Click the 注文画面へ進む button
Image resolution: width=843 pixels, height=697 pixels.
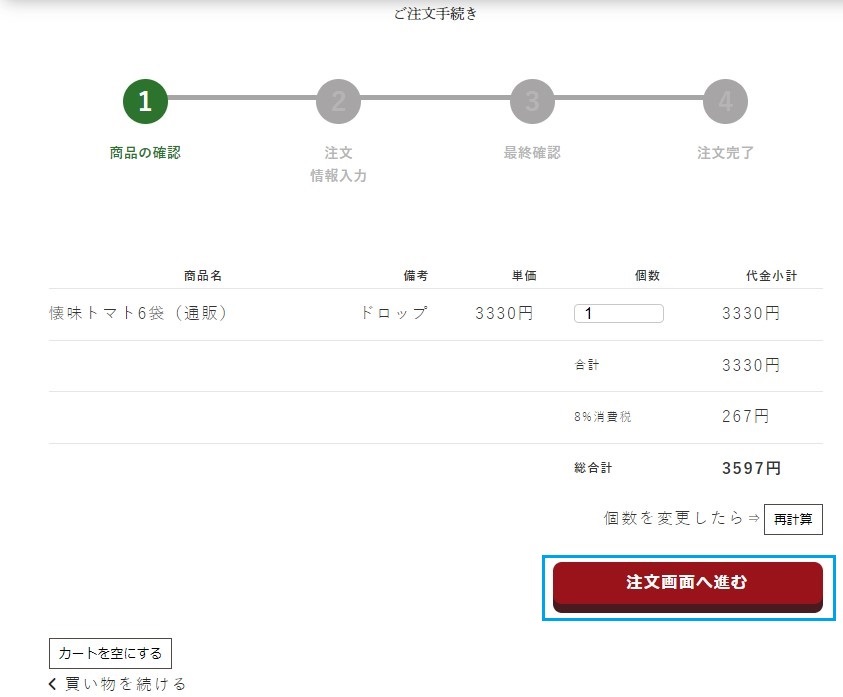coord(688,587)
